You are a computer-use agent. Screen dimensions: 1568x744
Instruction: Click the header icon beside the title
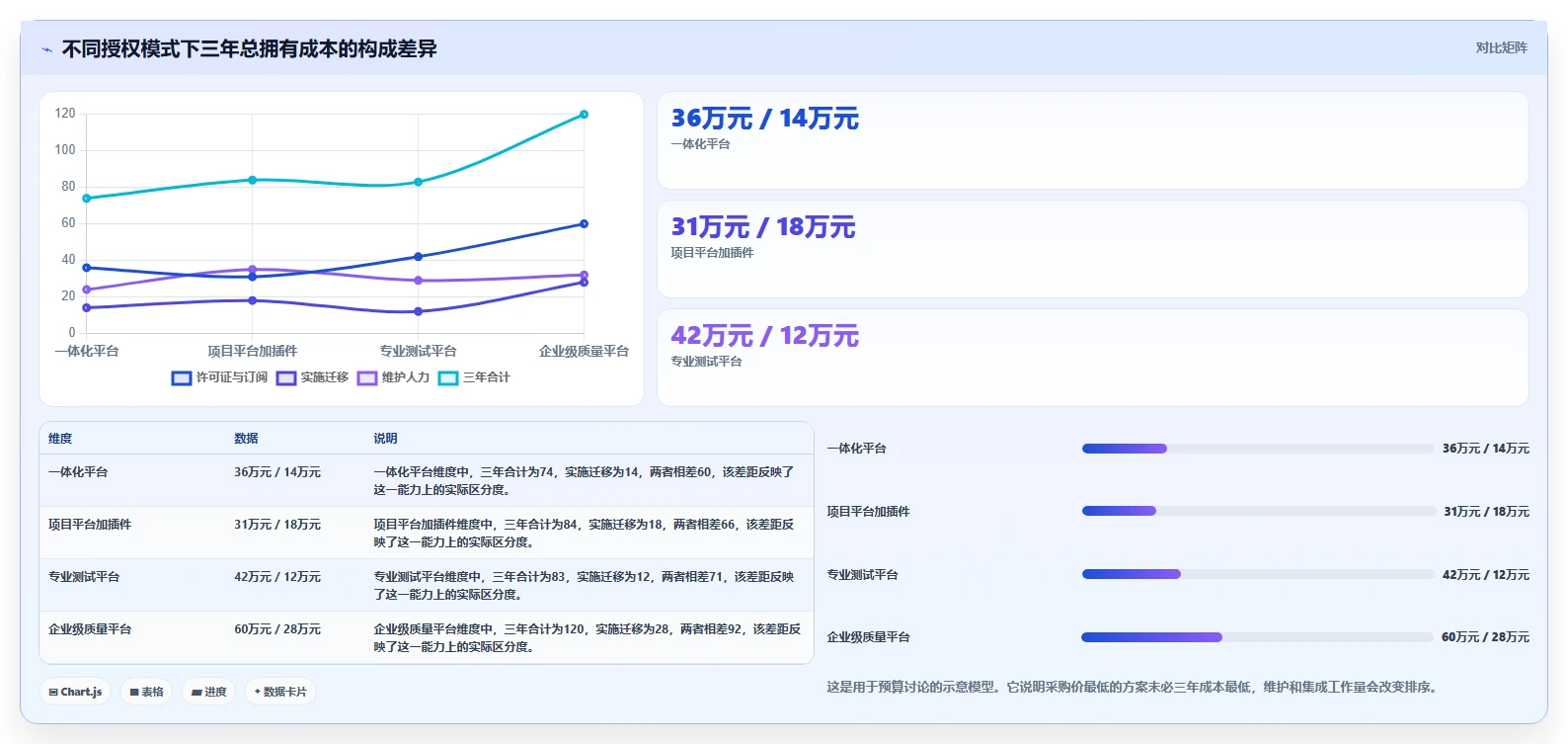point(46,49)
